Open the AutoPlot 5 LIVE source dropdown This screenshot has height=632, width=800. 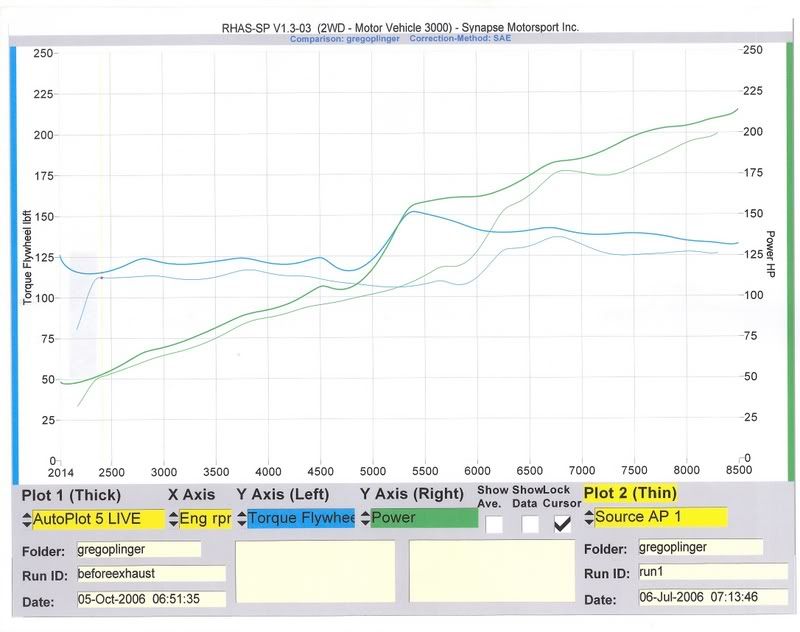98,519
